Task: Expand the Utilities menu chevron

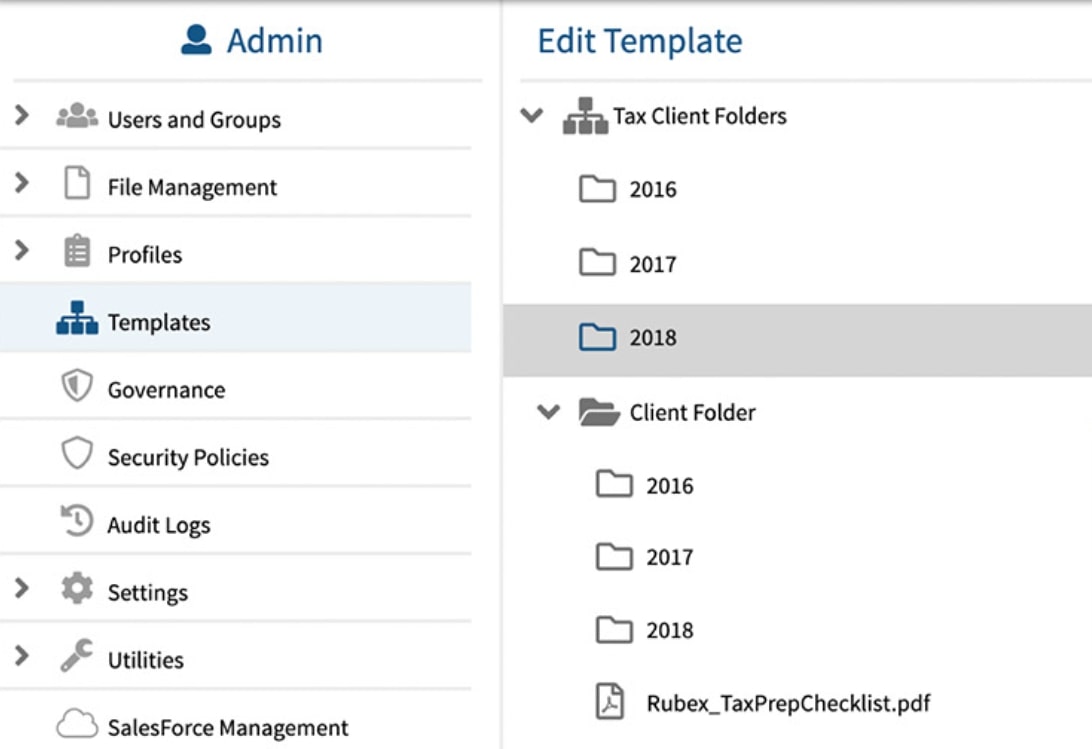Action: [x=22, y=655]
